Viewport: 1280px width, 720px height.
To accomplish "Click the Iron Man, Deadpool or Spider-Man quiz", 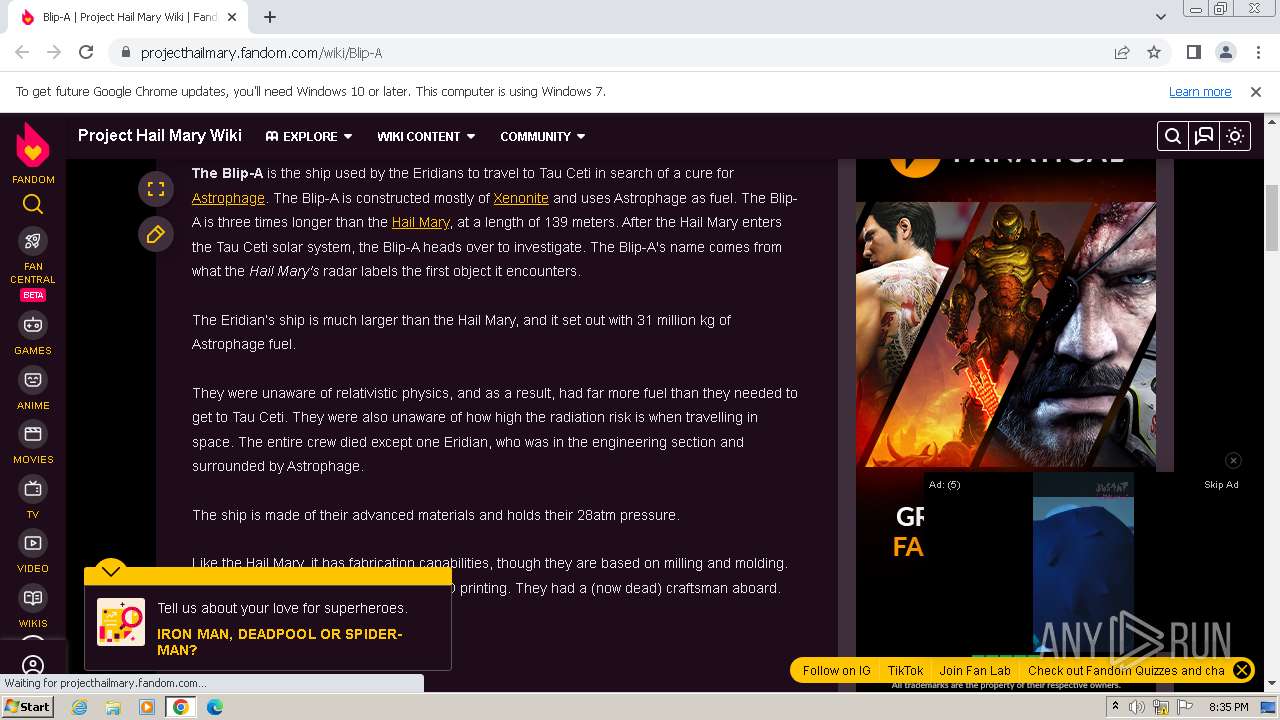I will (280, 642).
